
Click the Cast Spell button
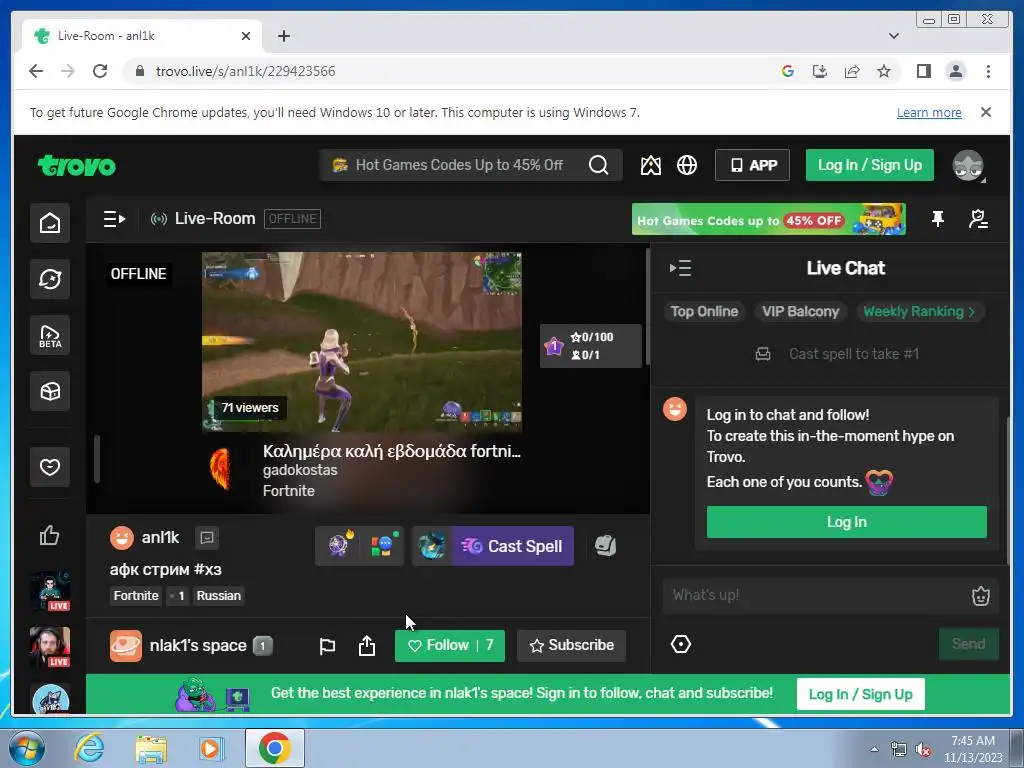513,546
